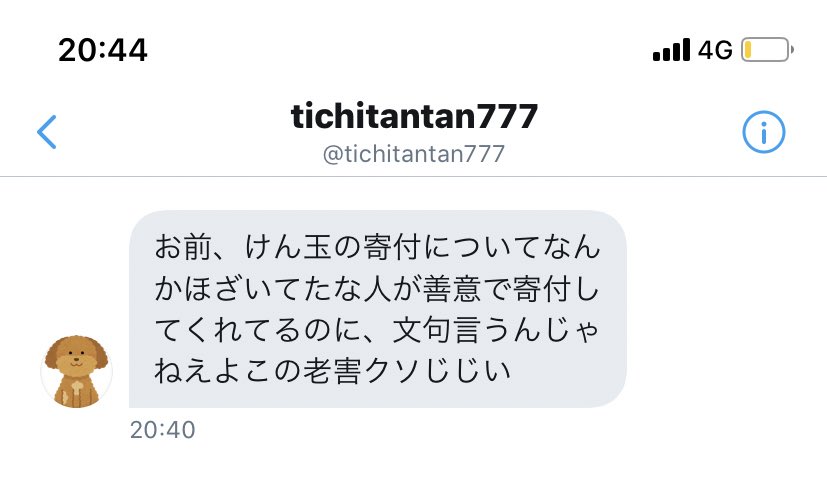Tap the word 善意 in the message
Image resolution: width=827 pixels, height=490 pixels.
click(x=451, y=288)
